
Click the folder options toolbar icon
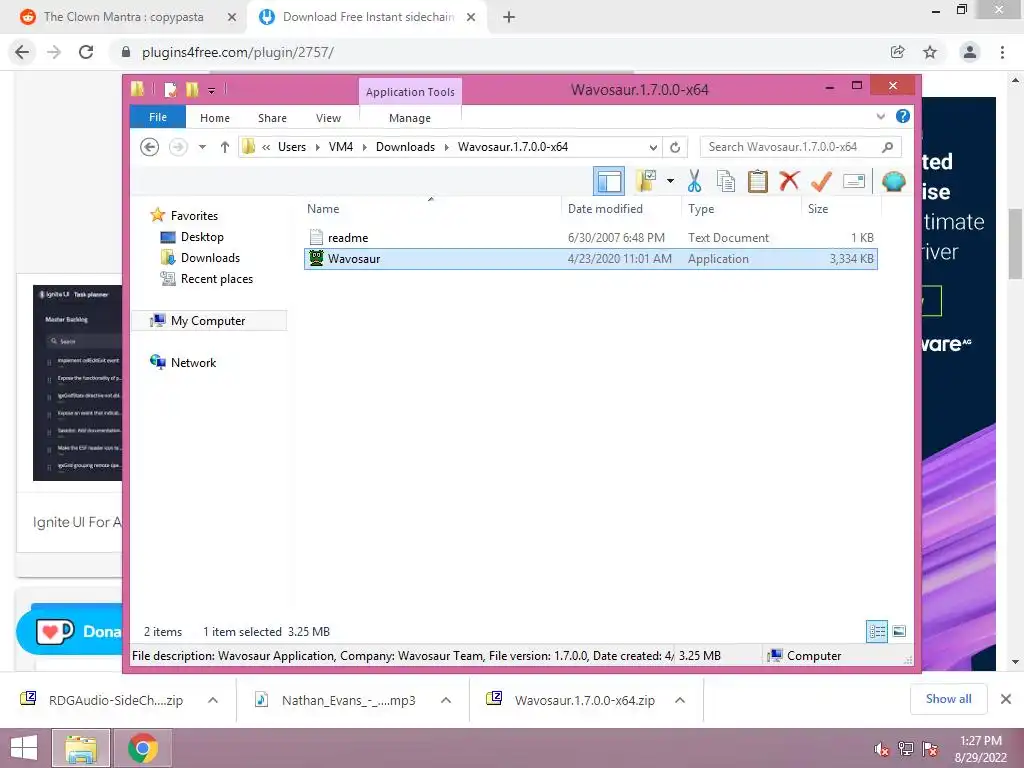tap(646, 181)
